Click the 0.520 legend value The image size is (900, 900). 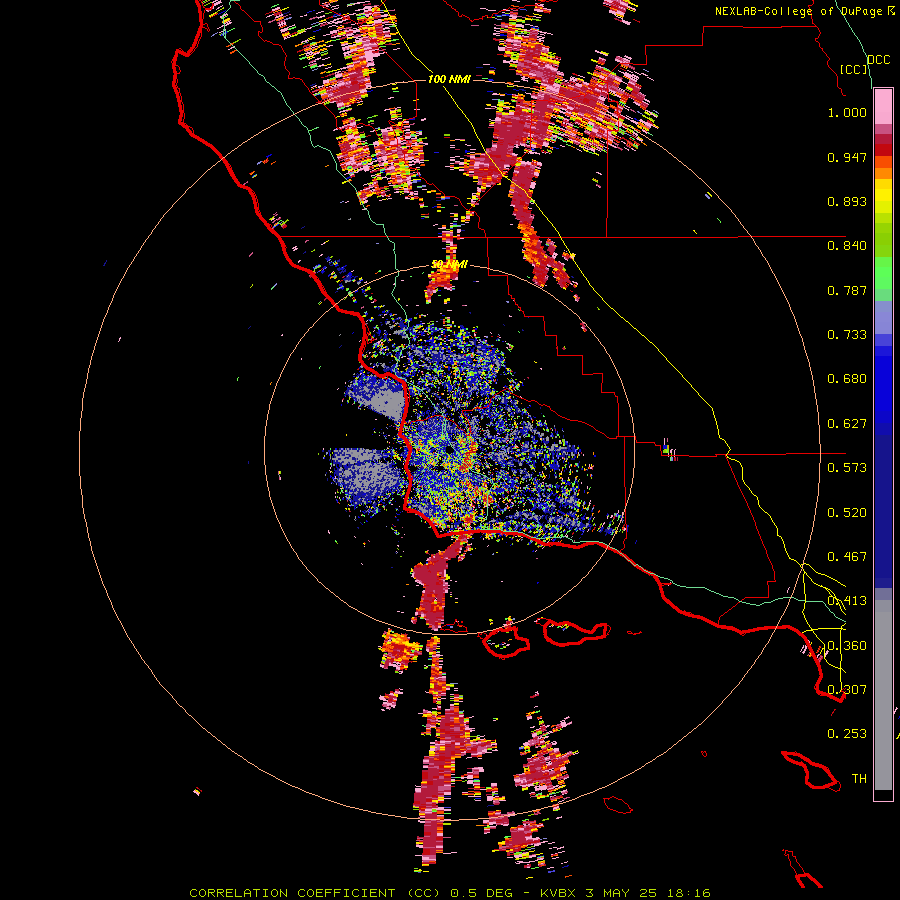847,513
